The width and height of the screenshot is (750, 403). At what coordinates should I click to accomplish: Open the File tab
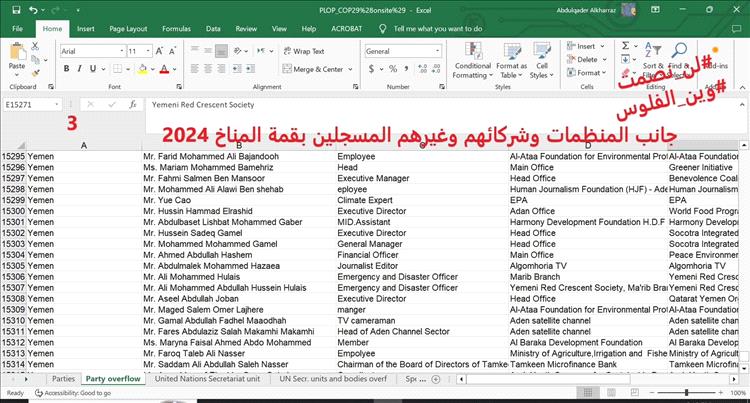18,29
